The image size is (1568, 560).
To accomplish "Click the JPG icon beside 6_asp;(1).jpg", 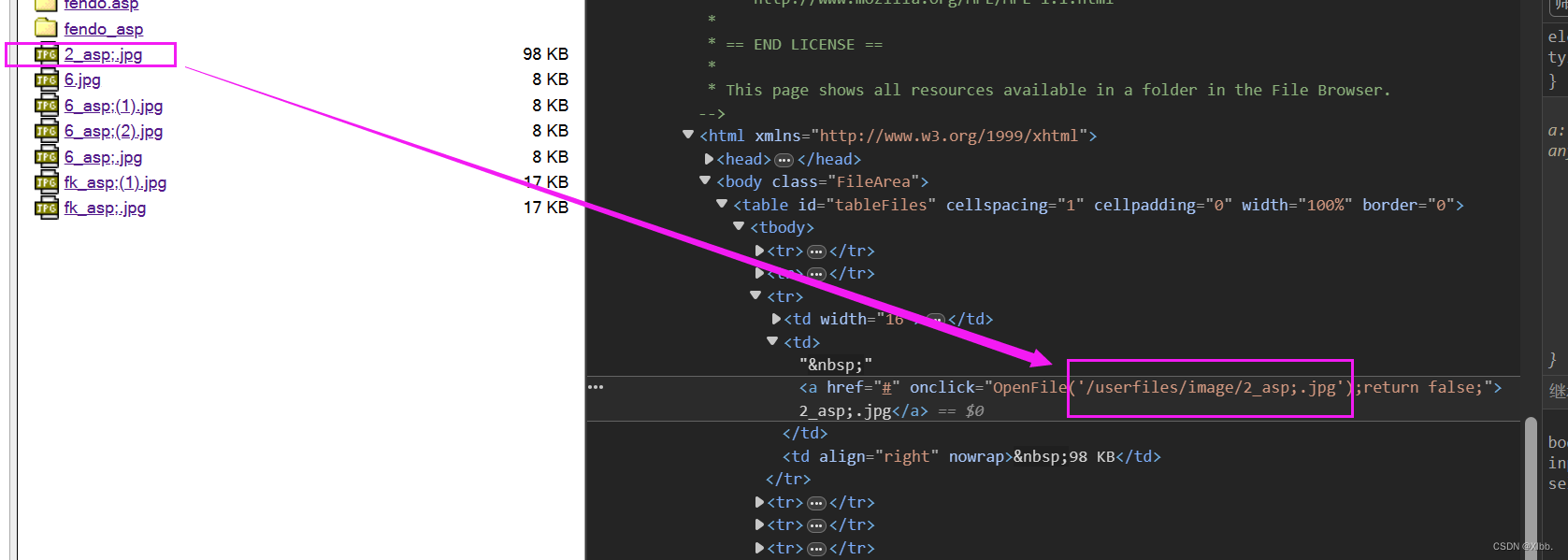I will [x=46, y=106].
